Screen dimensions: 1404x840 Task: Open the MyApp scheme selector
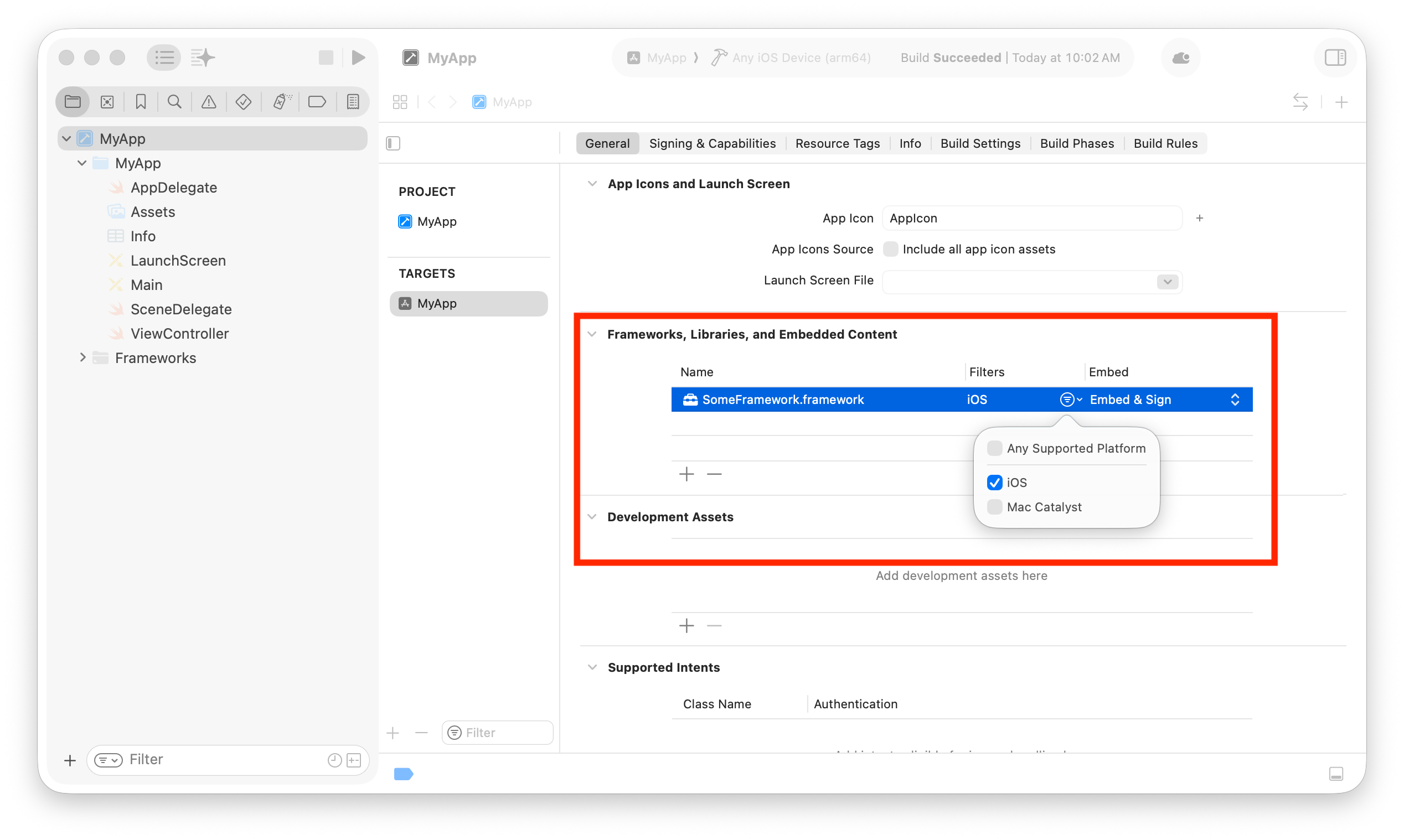pyautogui.click(x=657, y=58)
